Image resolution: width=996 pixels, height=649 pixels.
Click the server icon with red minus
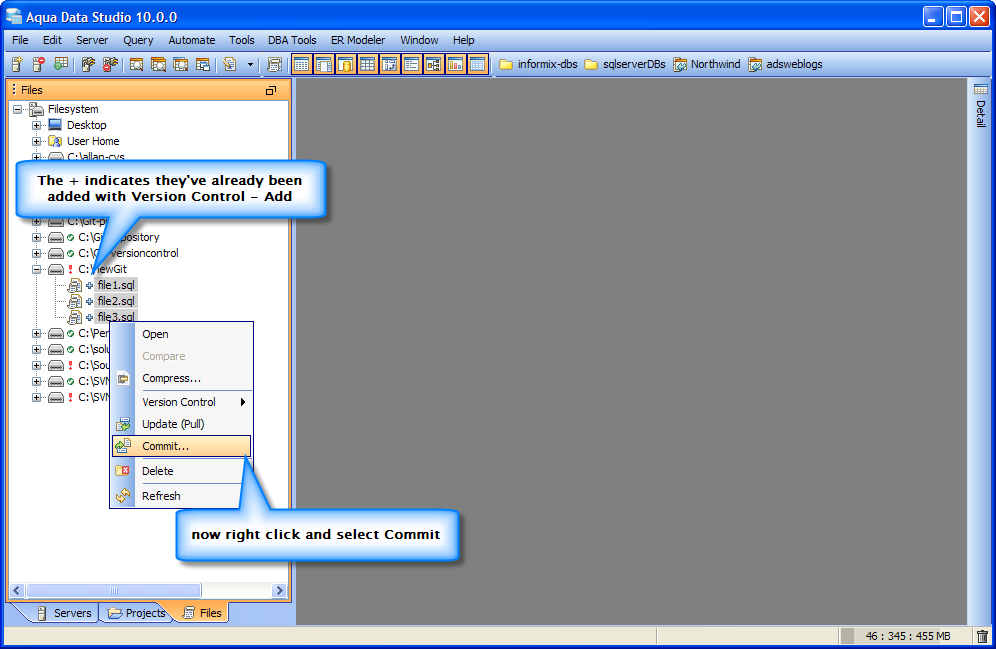[39, 64]
